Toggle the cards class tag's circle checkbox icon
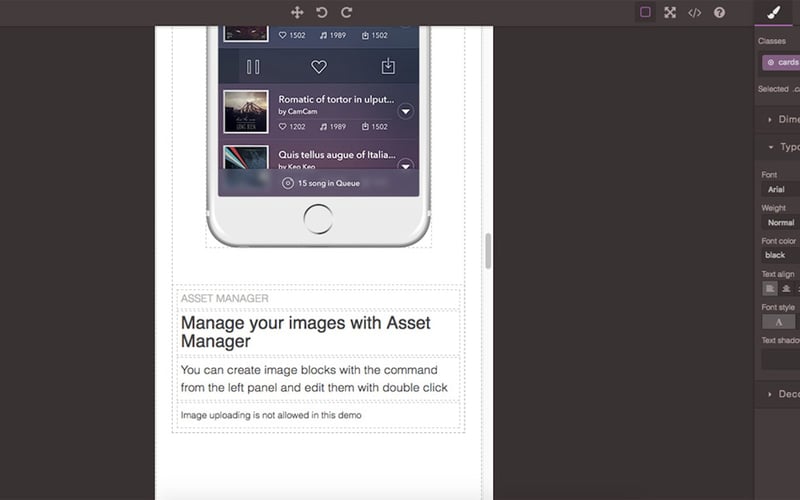The width and height of the screenshot is (800, 500). (771, 62)
